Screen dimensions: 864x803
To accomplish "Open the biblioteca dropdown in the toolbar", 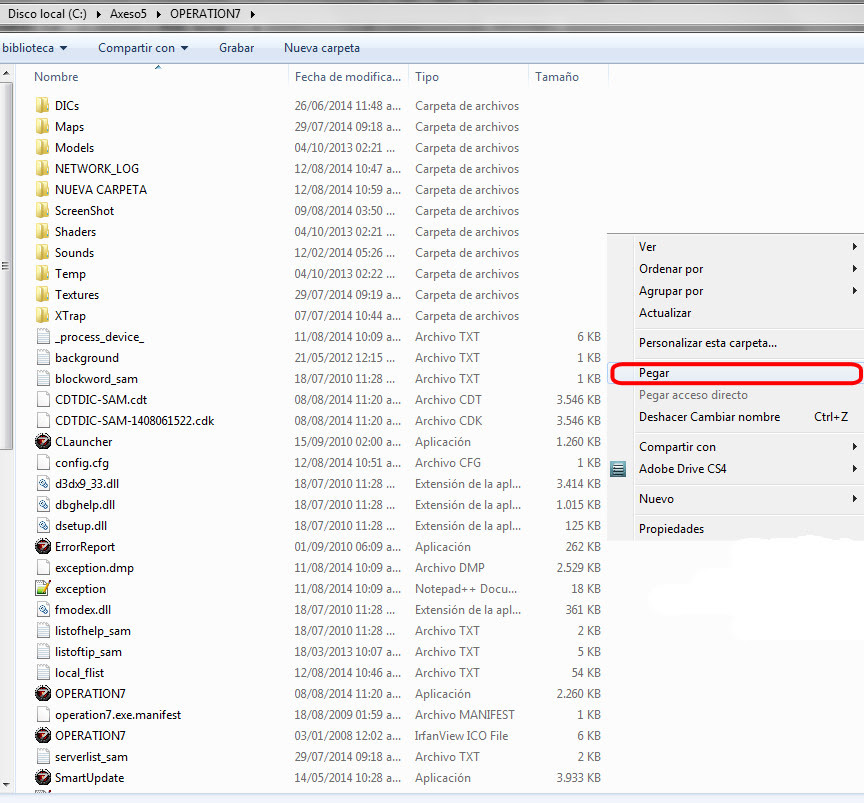I will coord(34,48).
